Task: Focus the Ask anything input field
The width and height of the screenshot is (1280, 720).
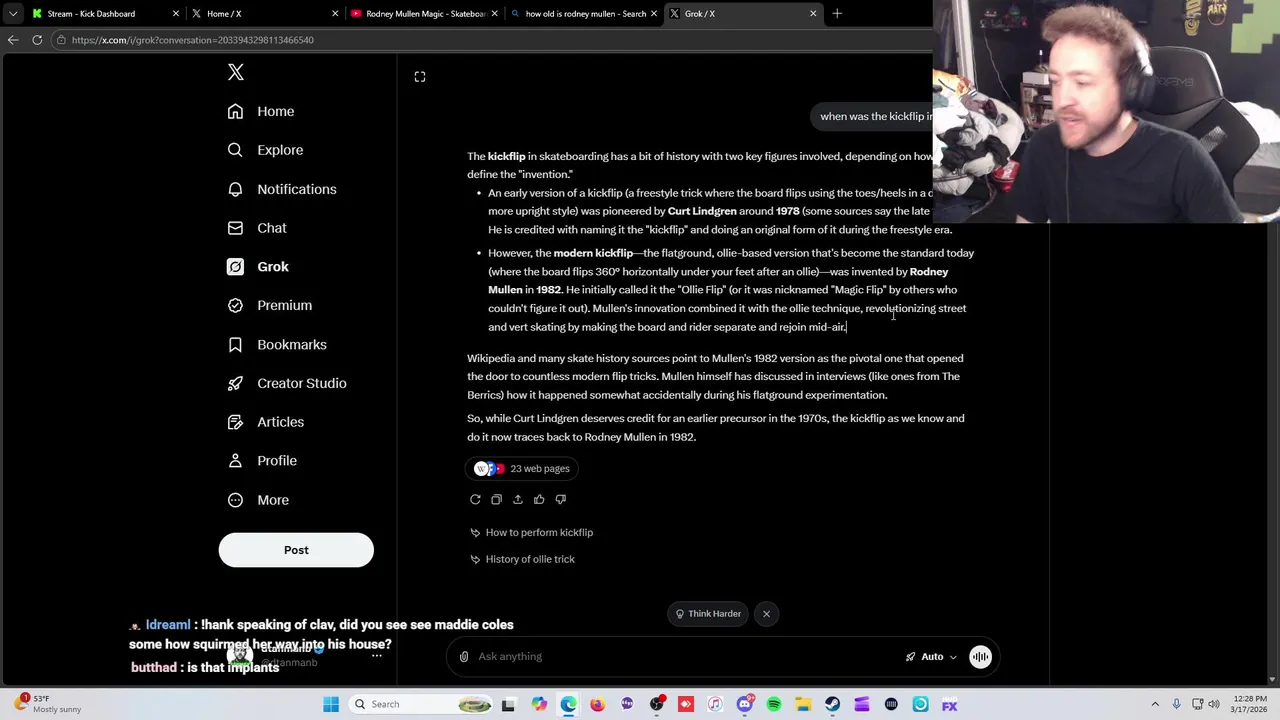Action: click(x=685, y=657)
